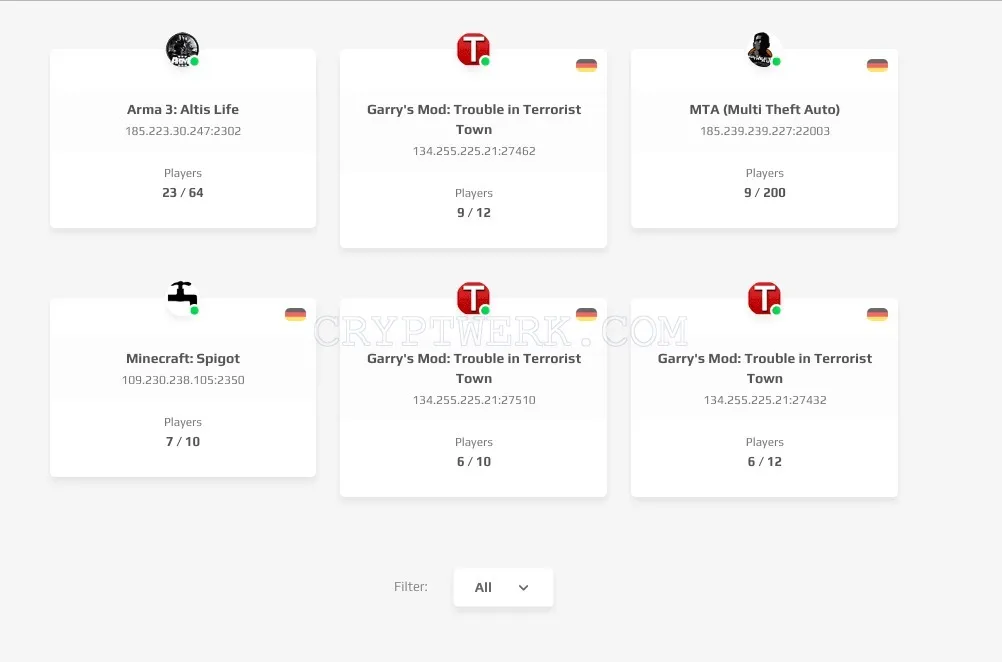Image resolution: width=1002 pixels, height=662 pixels.
Task: Select IP address 185.223.30.247:2302
Action: pos(183,131)
